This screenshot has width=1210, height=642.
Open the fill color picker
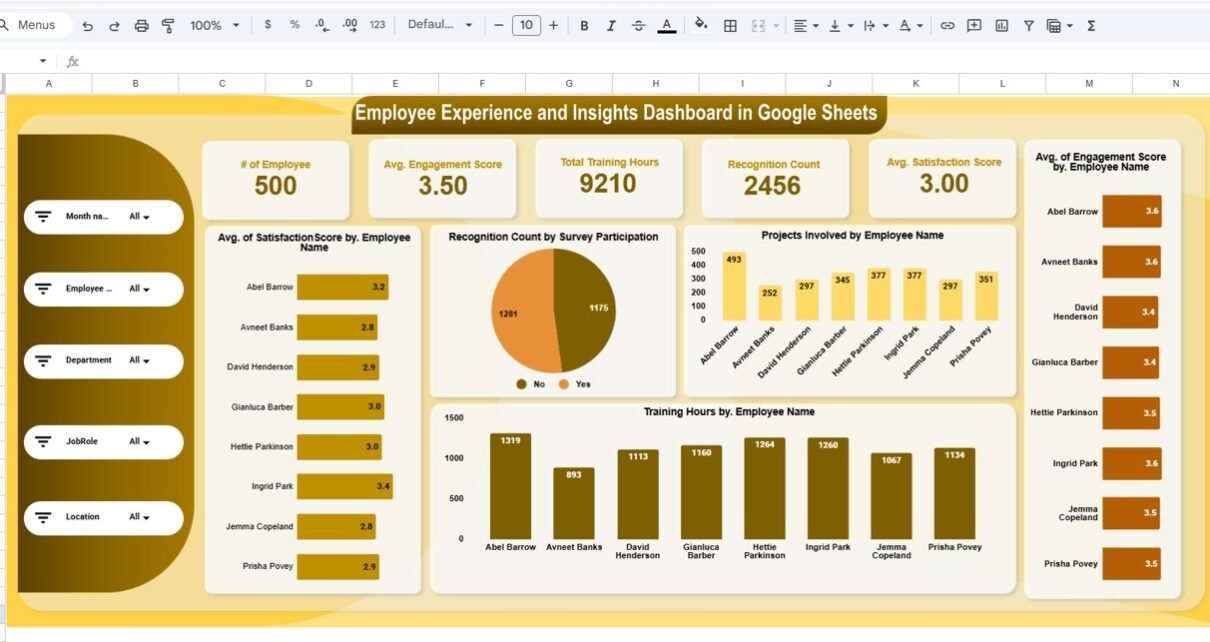point(701,25)
